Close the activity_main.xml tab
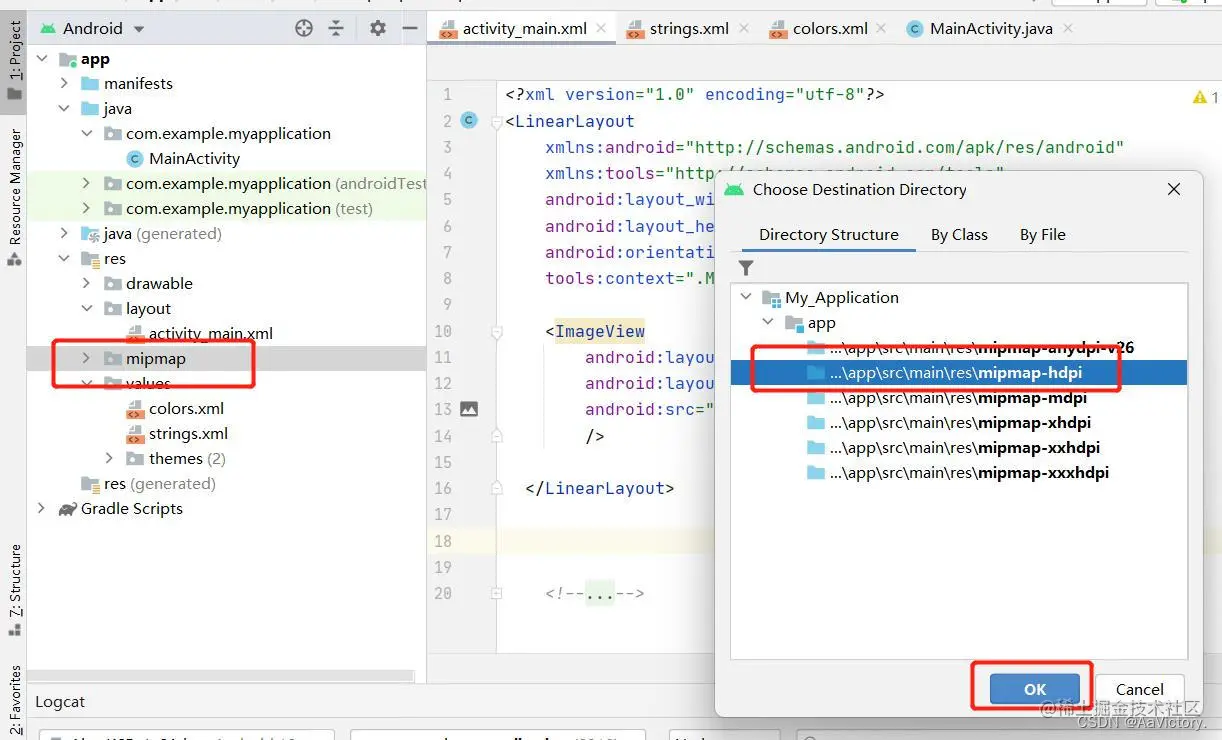The height and width of the screenshot is (740, 1222). pyautogui.click(x=601, y=28)
